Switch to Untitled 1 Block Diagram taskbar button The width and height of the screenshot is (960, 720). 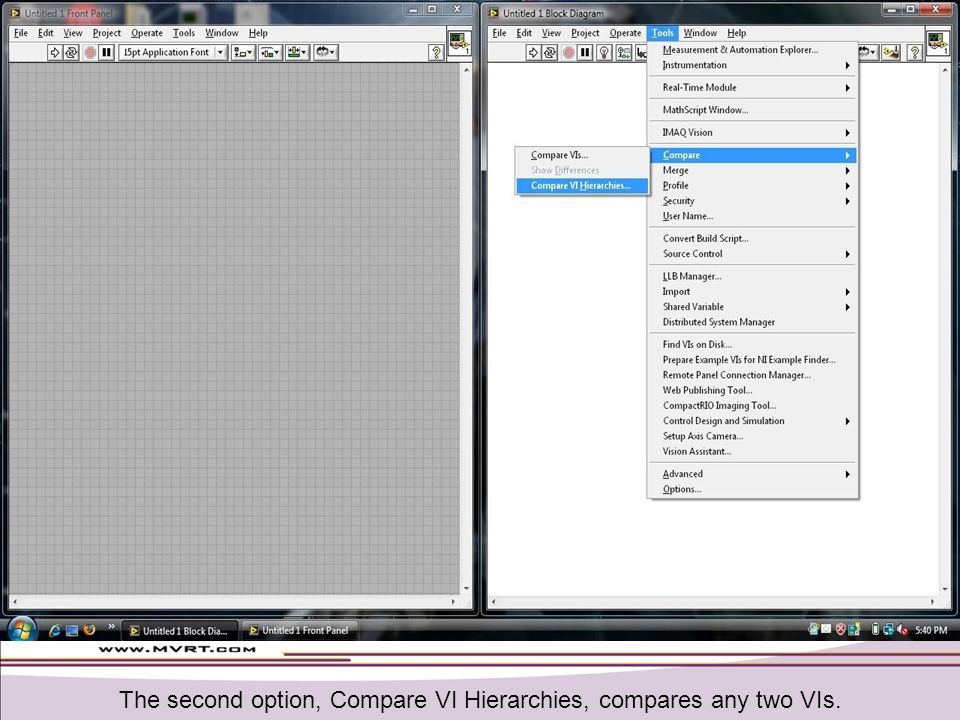pos(179,631)
